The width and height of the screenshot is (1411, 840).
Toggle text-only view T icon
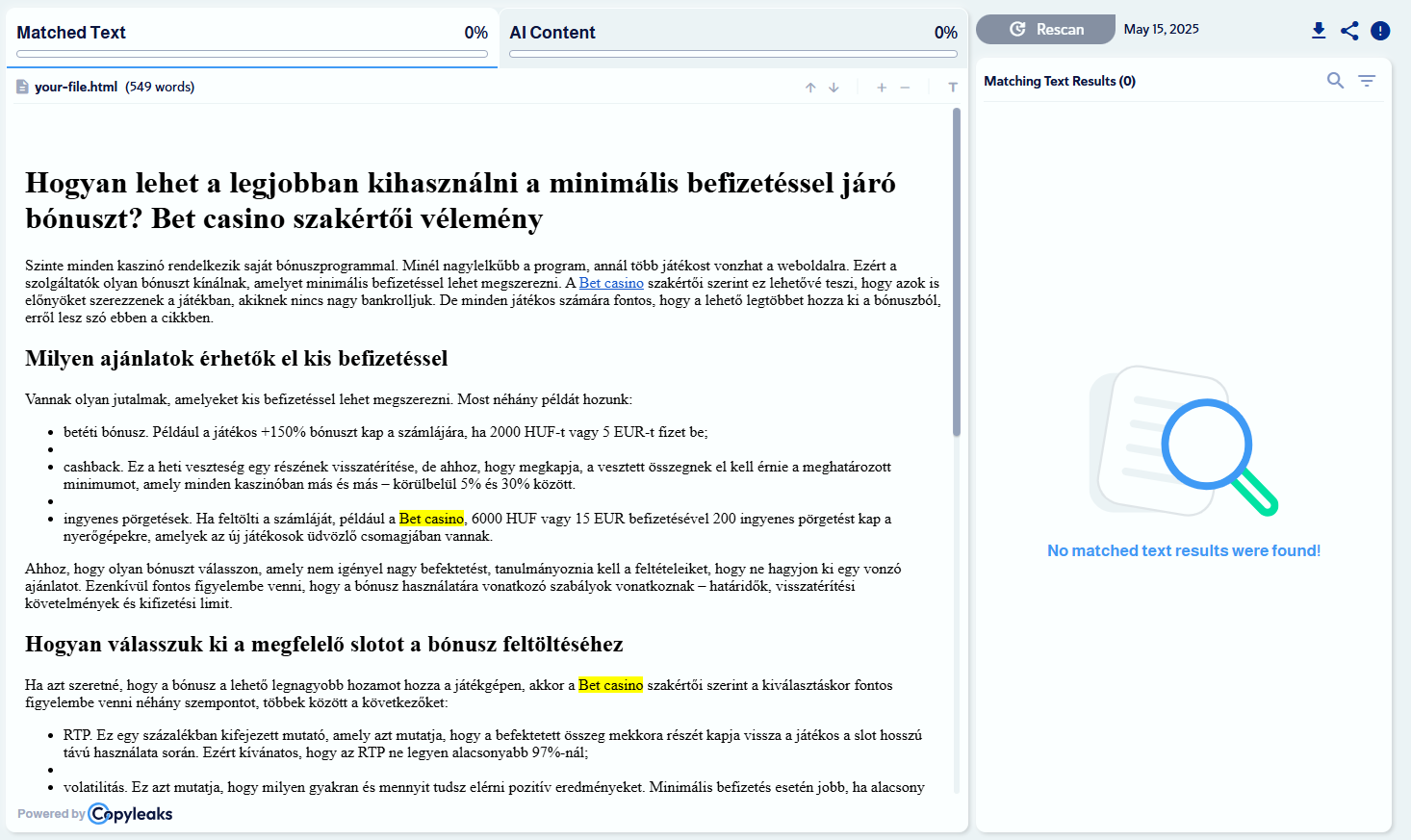953,88
